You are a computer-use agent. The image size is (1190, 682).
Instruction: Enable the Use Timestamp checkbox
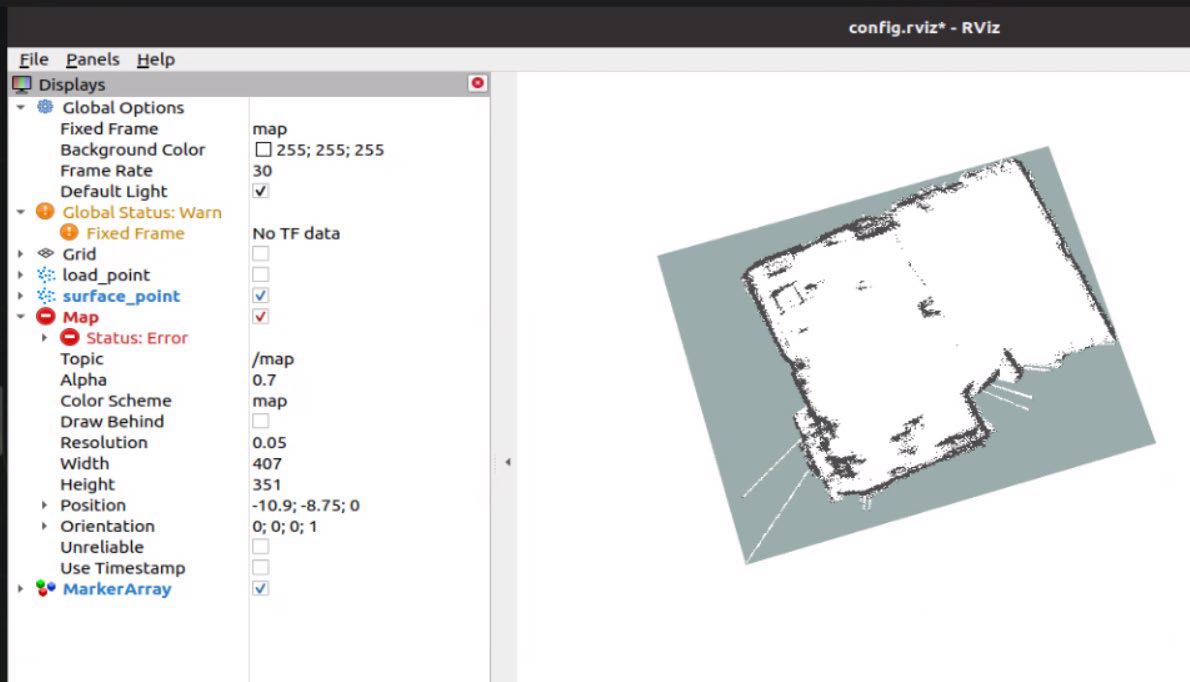tap(260, 567)
